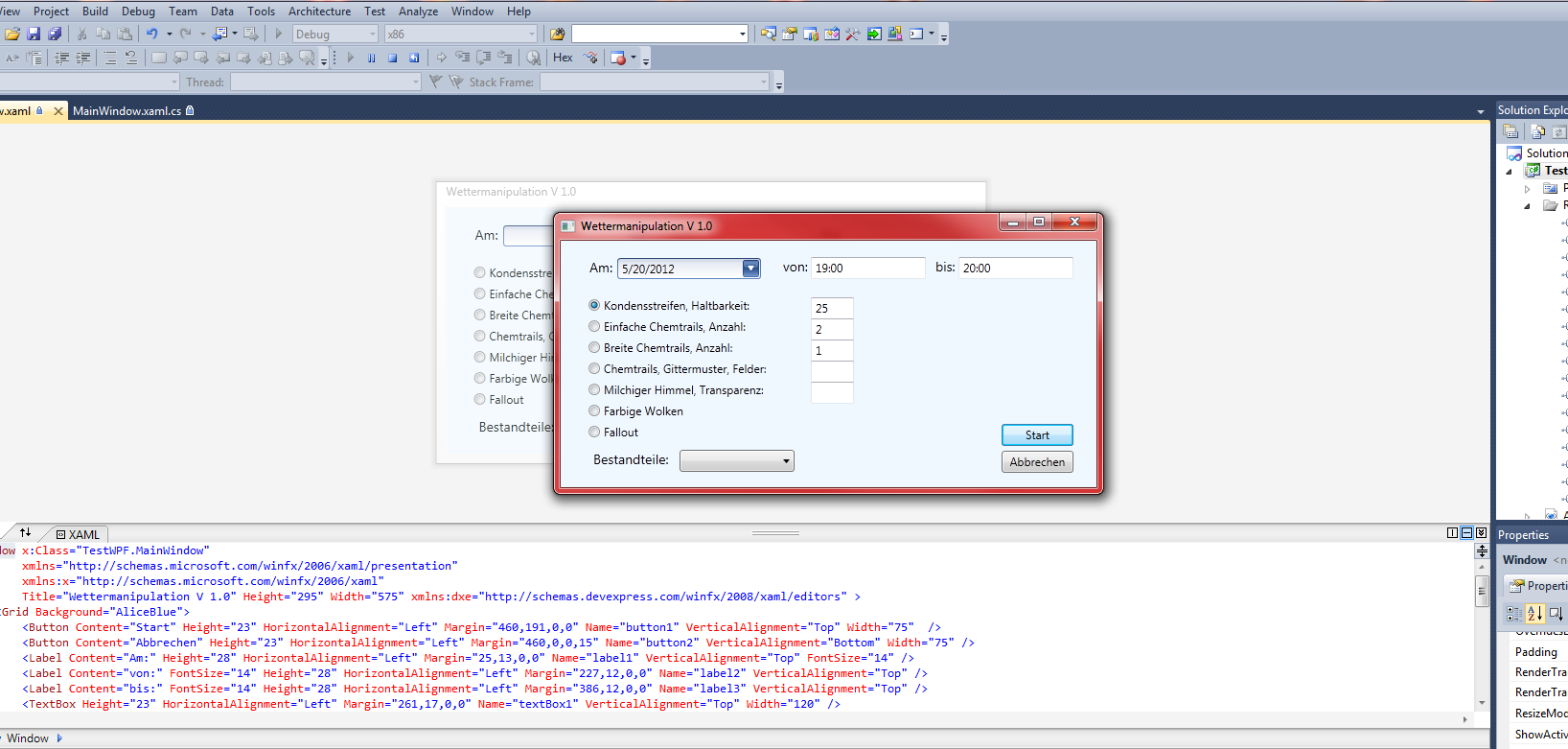
Task: Click the Start button in dialog
Action: pos(1037,435)
